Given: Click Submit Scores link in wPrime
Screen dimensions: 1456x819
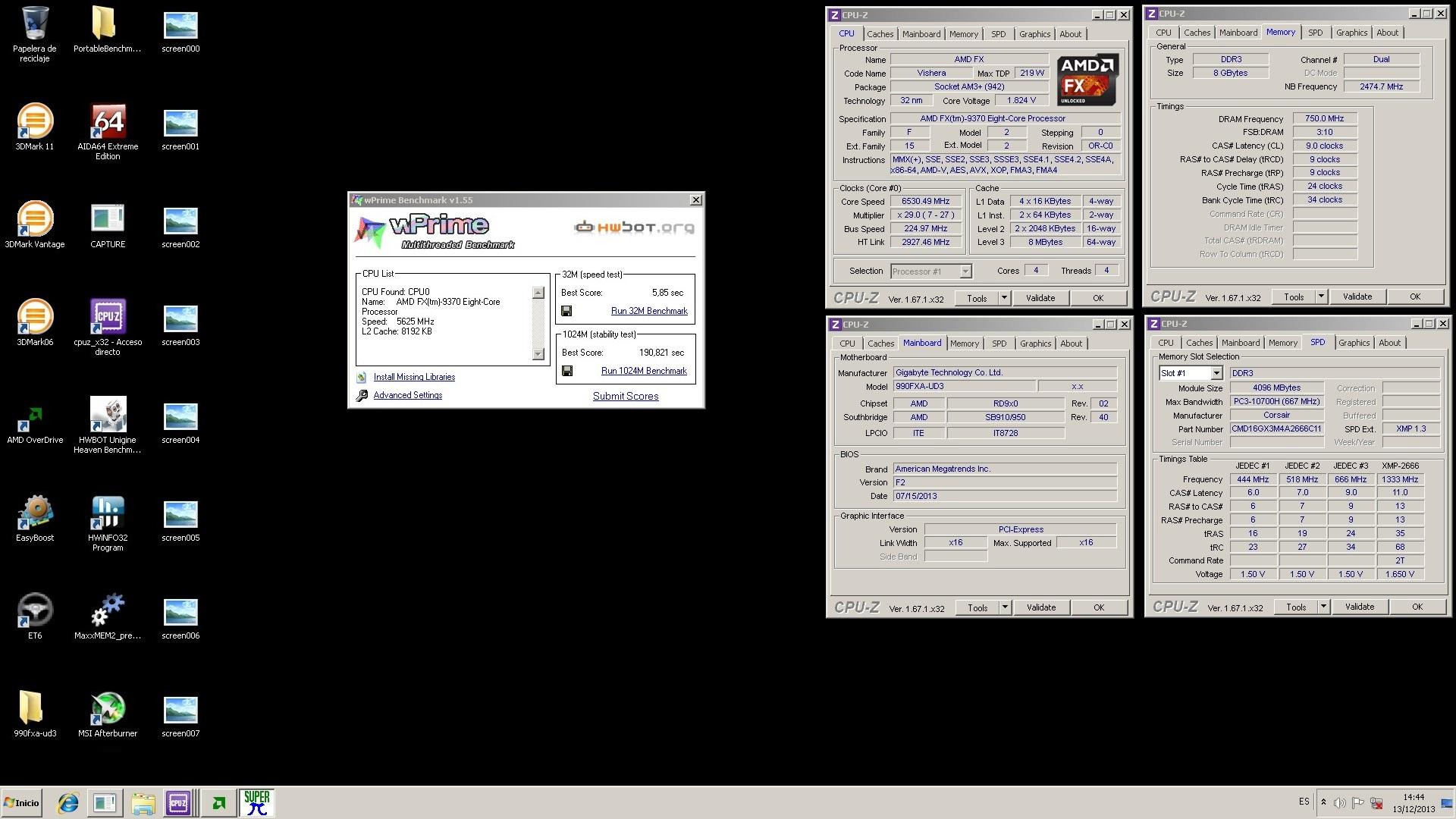Looking at the screenshot, I should tap(626, 396).
